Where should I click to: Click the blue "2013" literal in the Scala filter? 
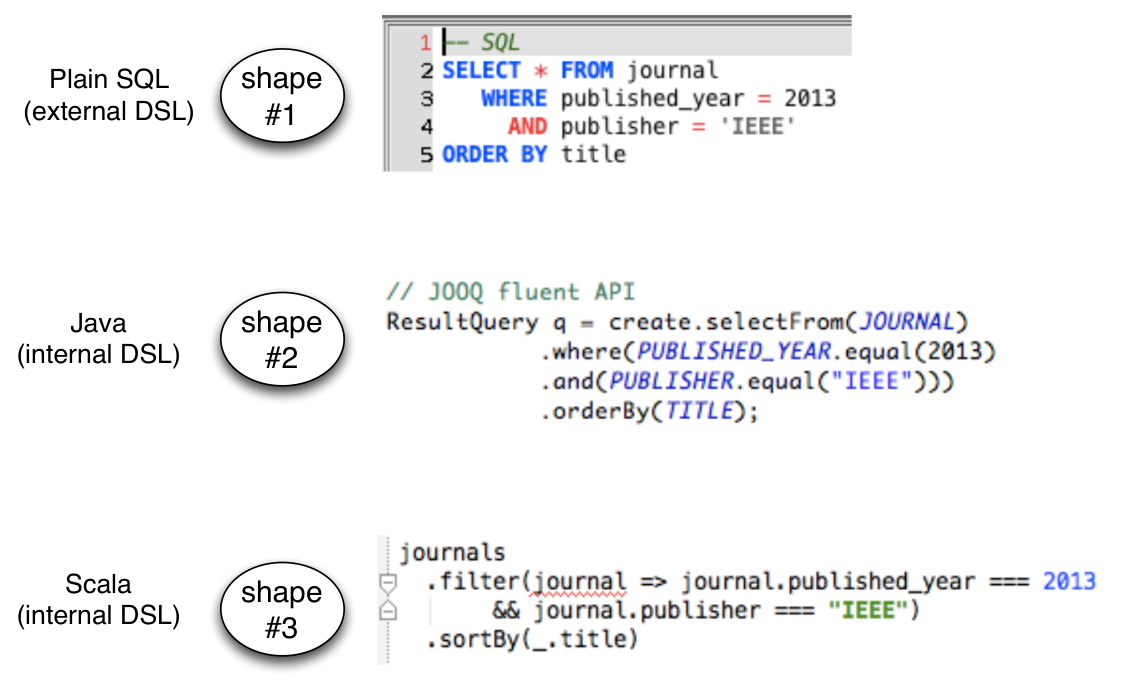click(x=1070, y=581)
